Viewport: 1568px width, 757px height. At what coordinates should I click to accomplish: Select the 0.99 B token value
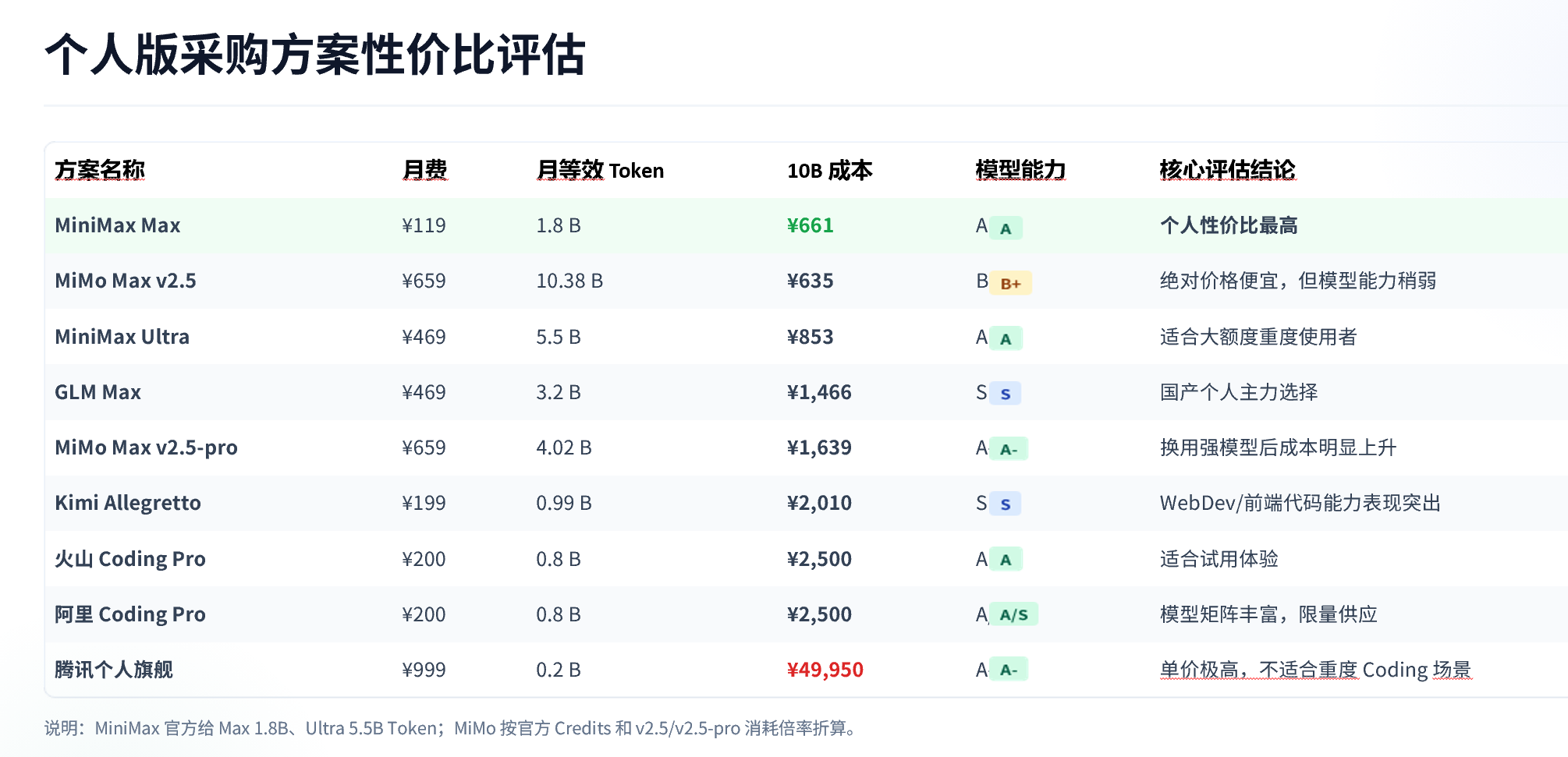(x=564, y=503)
